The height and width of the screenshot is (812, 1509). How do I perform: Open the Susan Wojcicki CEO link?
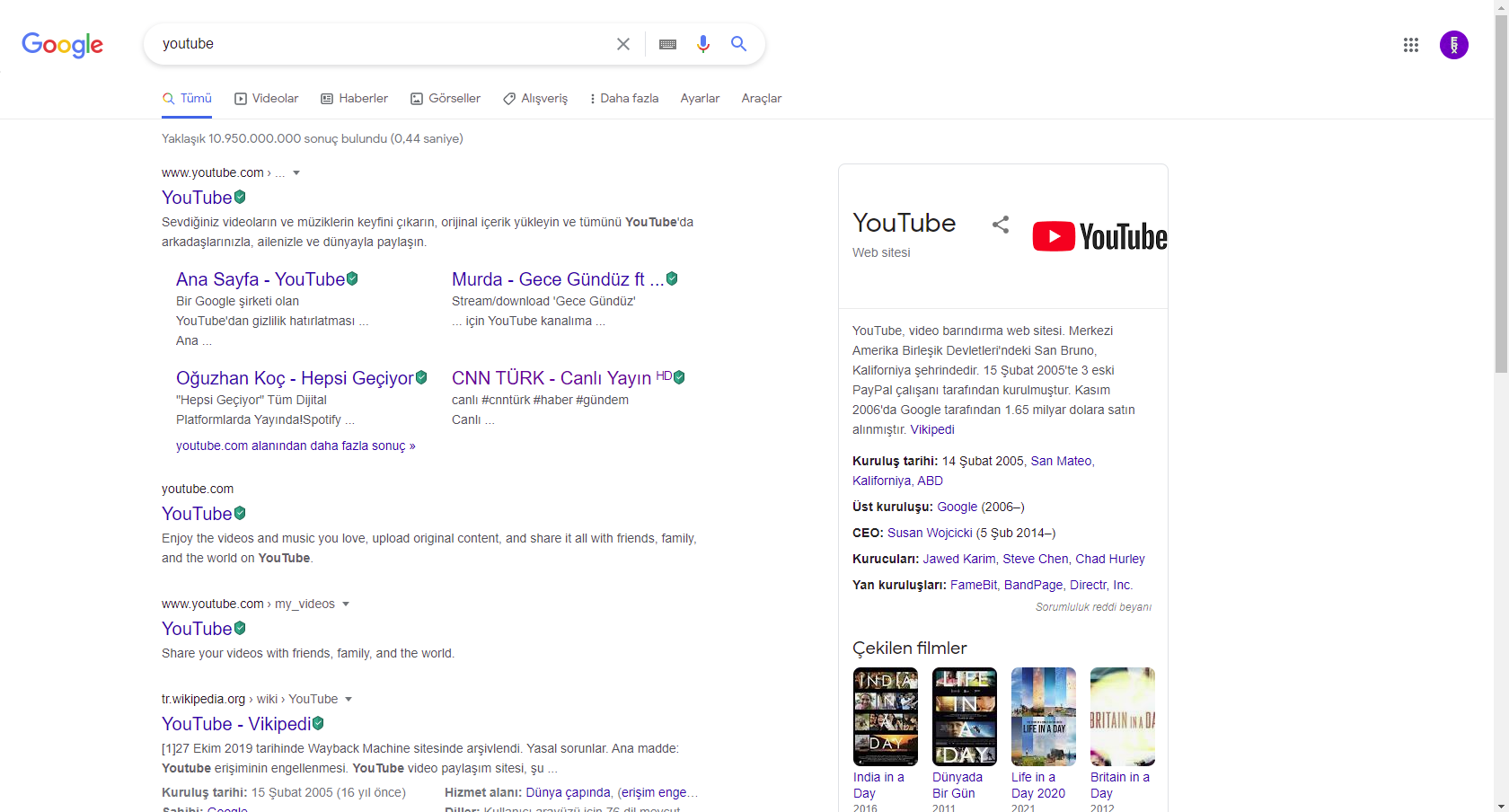tap(930, 533)
